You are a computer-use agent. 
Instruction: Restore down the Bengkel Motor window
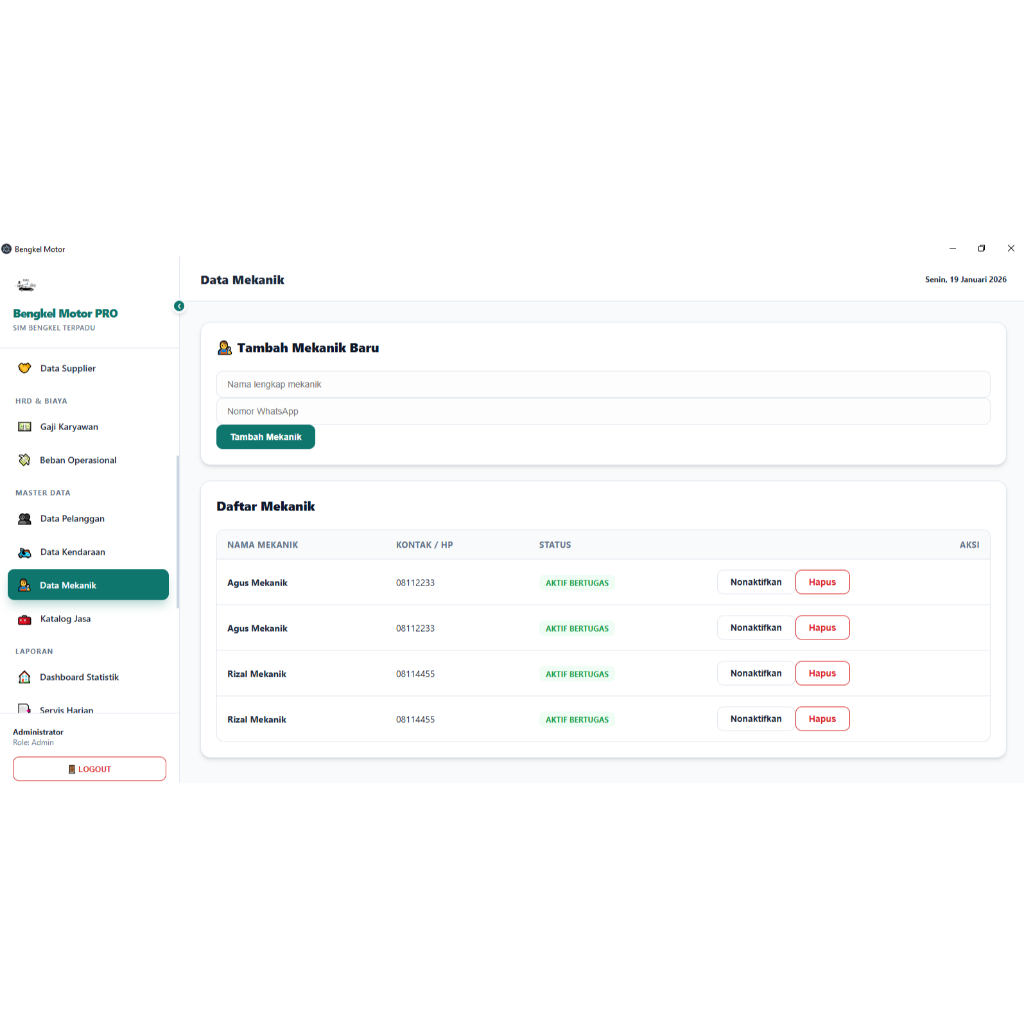(x=981, y=248)
